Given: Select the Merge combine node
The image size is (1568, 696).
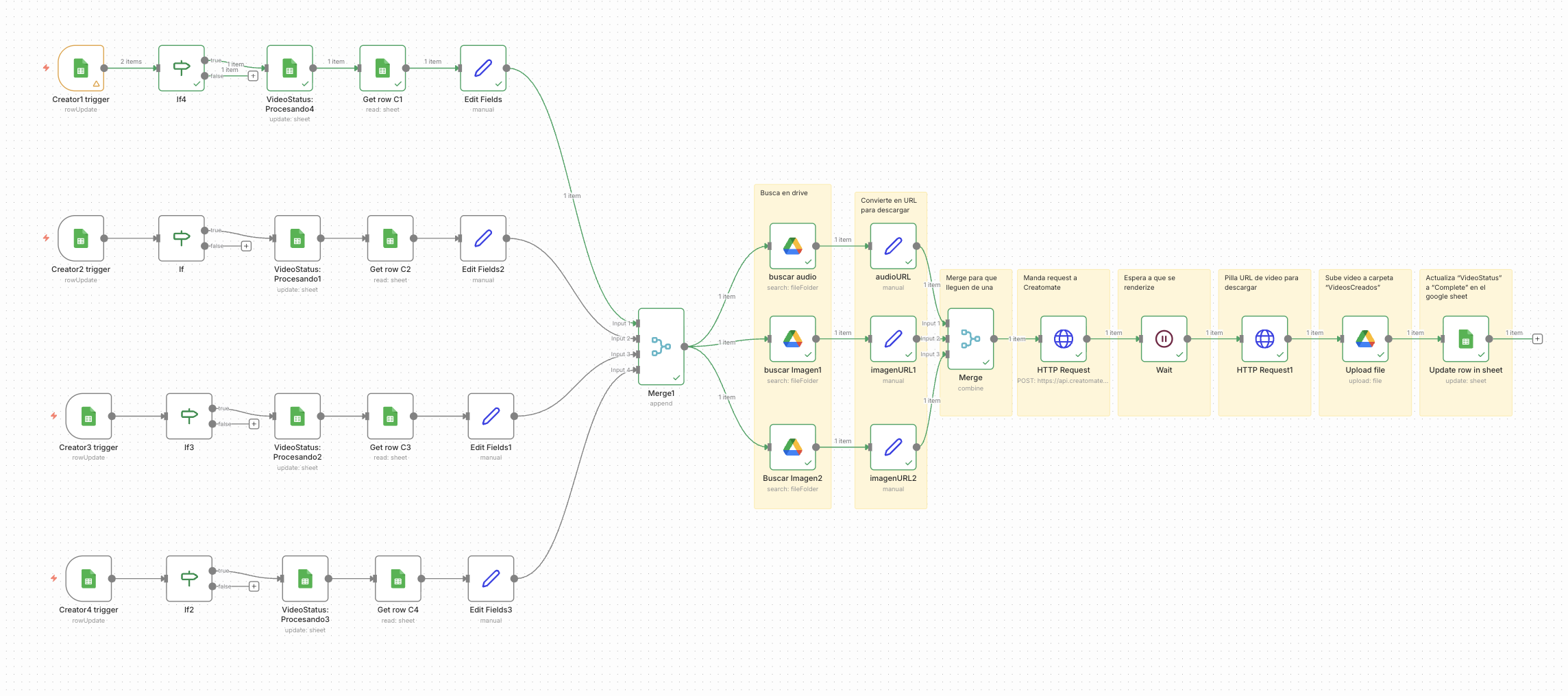Looking at the screenshot, I should 970,338.
